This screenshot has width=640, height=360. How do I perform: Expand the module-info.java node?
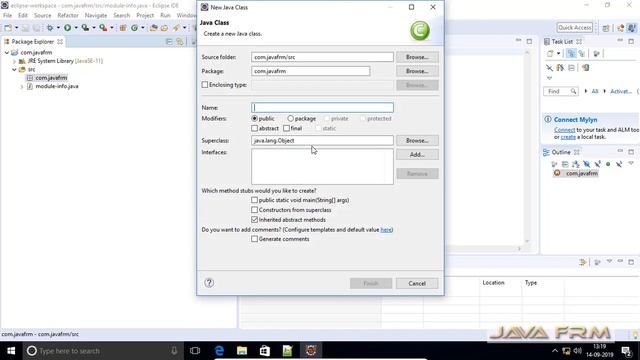[x=22, y=87]
